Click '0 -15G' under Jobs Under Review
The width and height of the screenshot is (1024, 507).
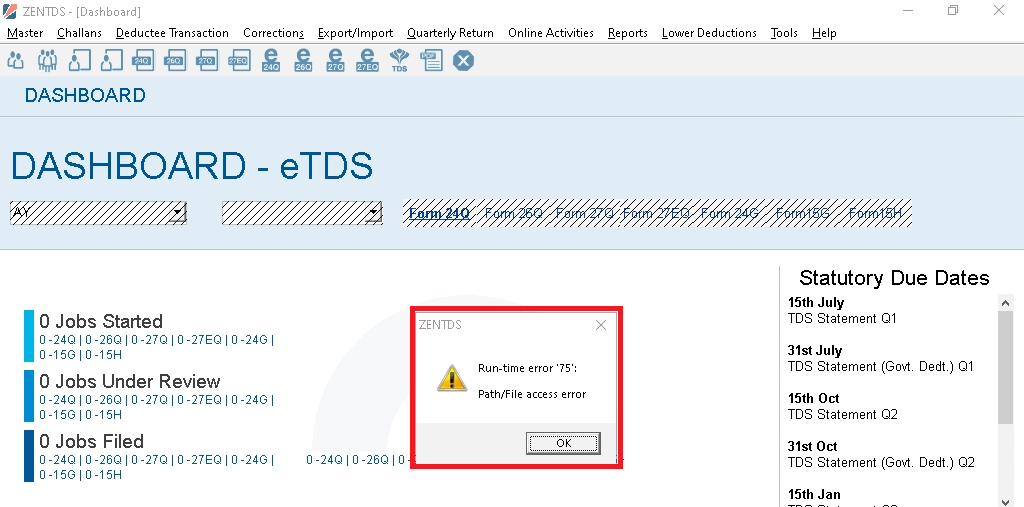(x=57, y=415)
